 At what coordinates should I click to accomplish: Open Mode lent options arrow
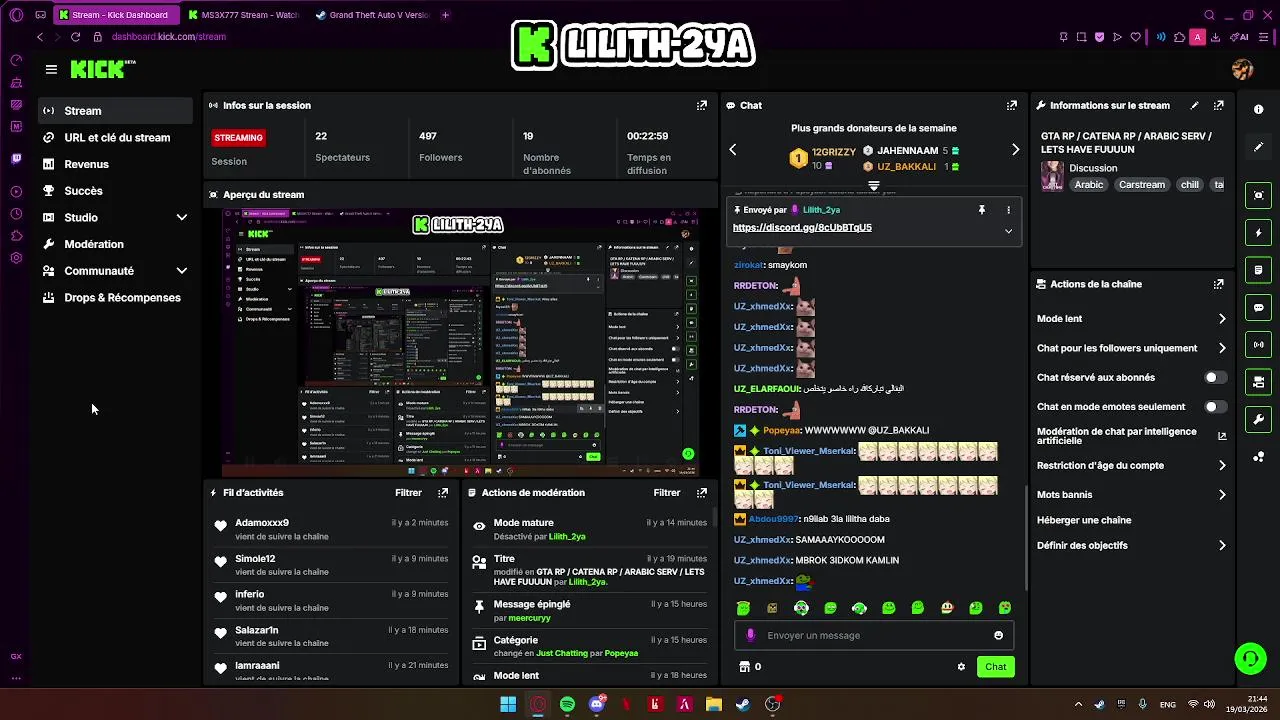[1222, 319]
